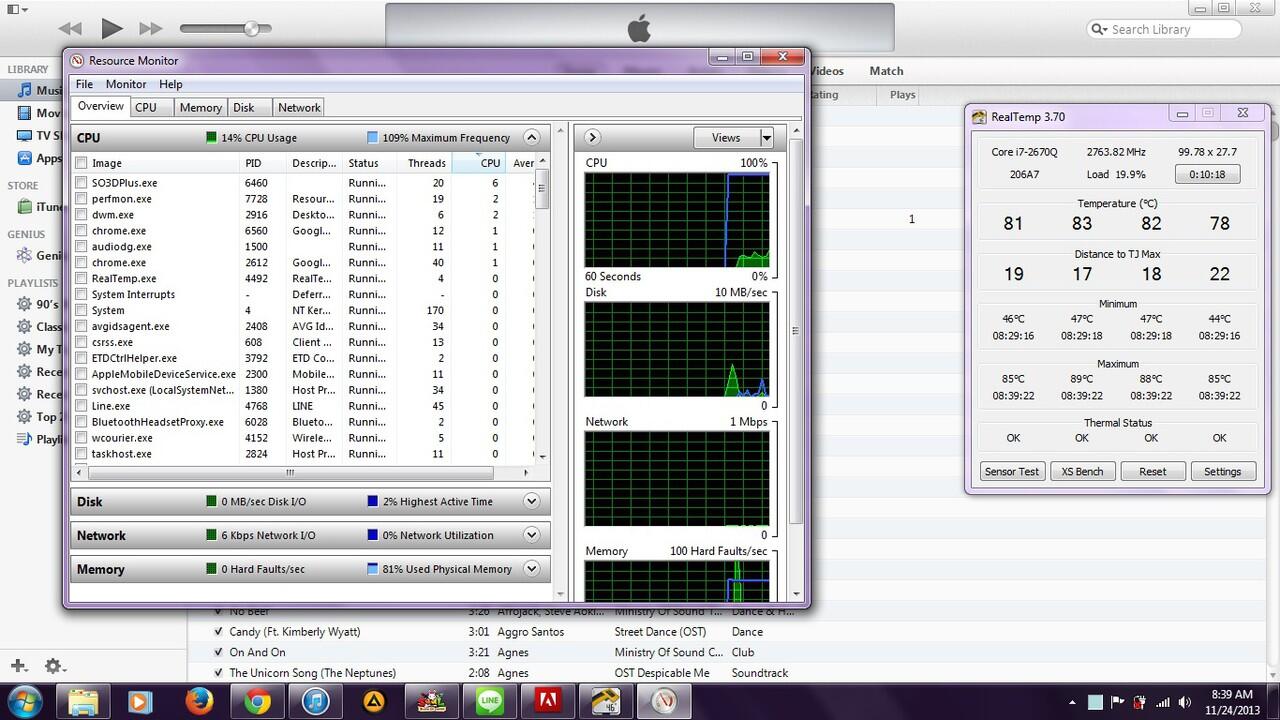Click Sensor Test in RealTemp
Image resolution: width=1280 pixels, height=720 pixels.
click(x=1012, y=471)
